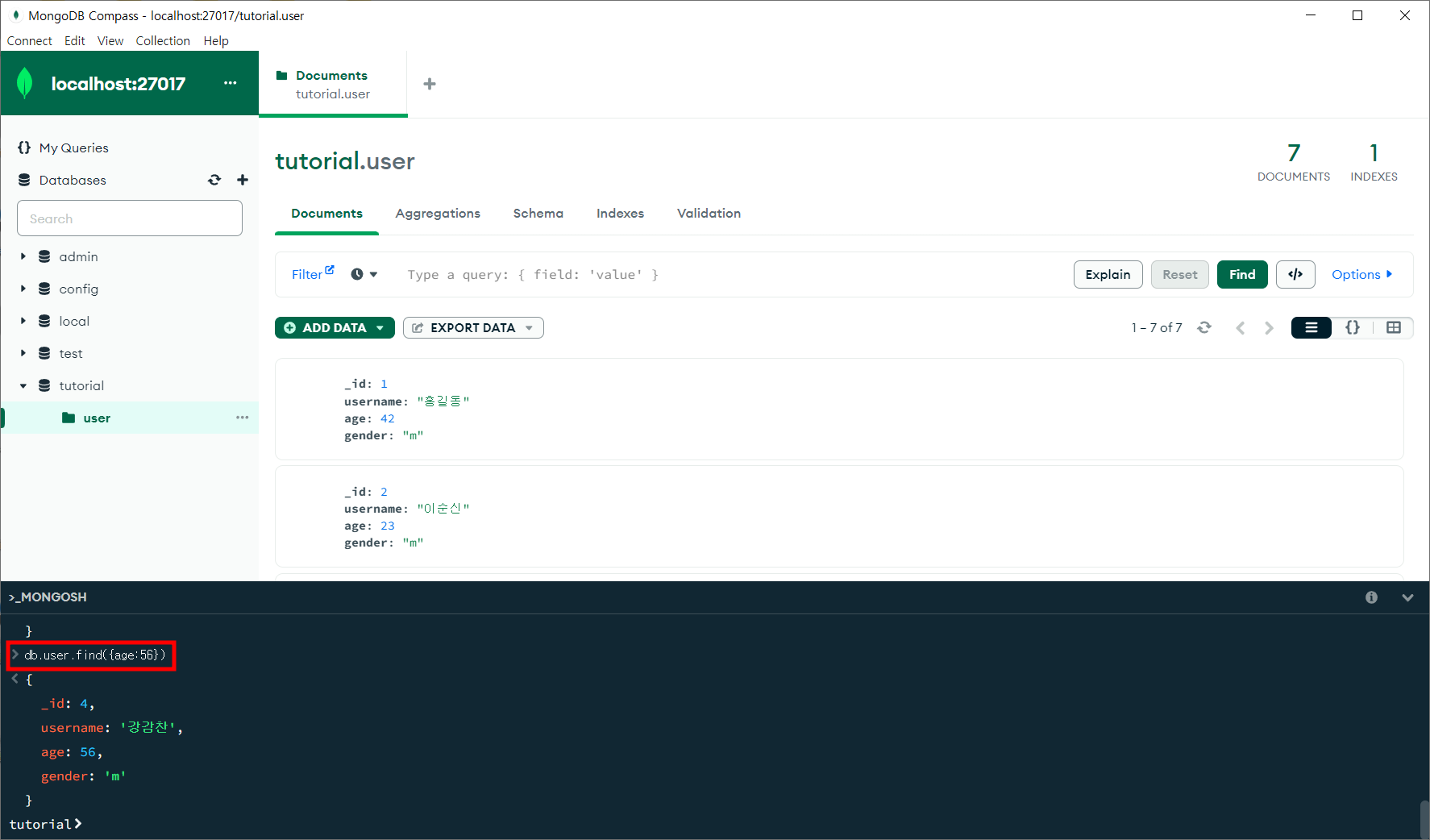Refresh the documents list
The width and height of the screenshot is (1430, 840).
click(1204, 327)
